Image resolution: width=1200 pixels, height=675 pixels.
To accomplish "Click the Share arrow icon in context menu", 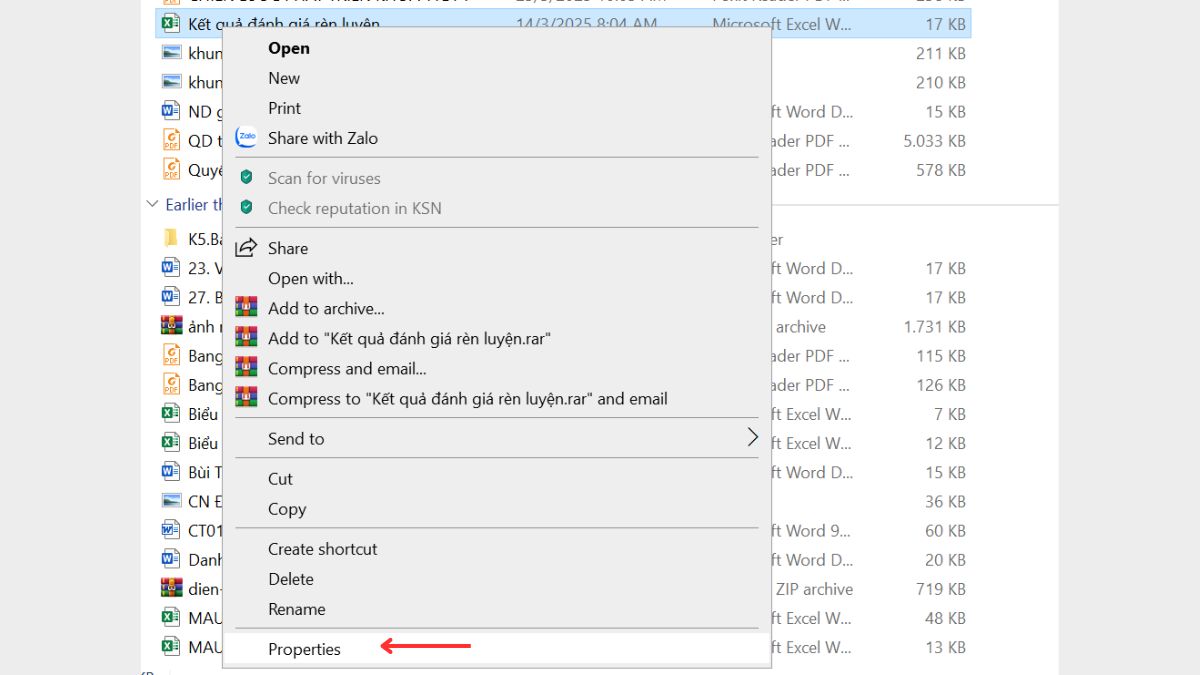I will tap(246, 248).
